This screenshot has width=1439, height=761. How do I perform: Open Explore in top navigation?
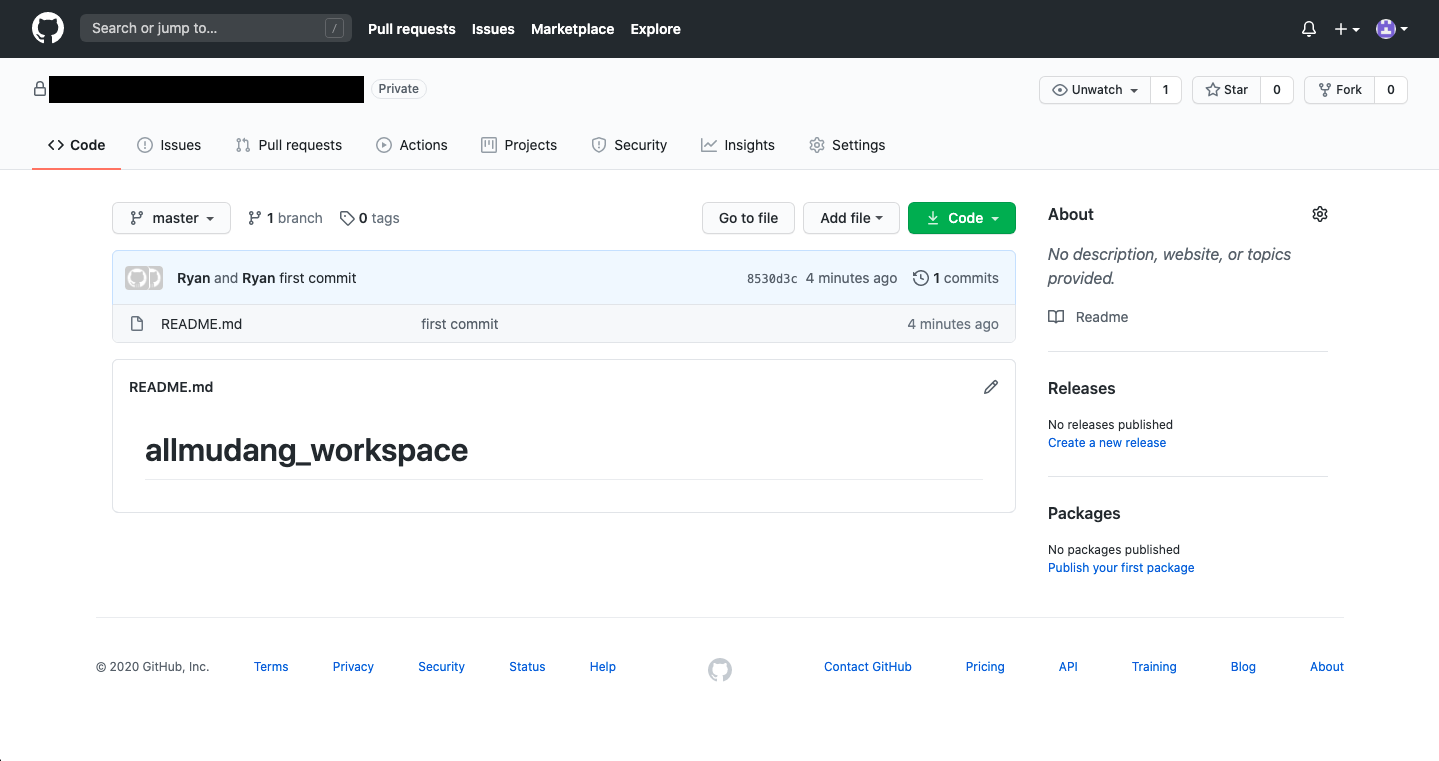655,29
